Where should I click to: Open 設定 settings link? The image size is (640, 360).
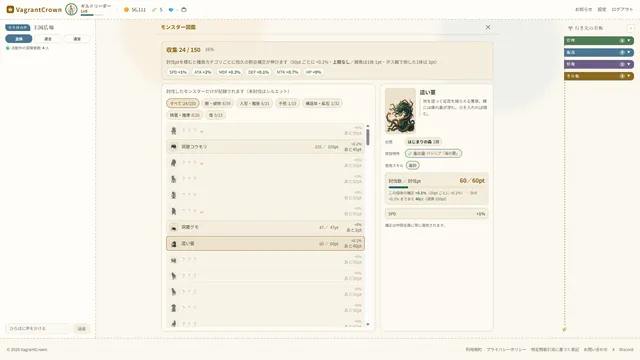(602, 9)
